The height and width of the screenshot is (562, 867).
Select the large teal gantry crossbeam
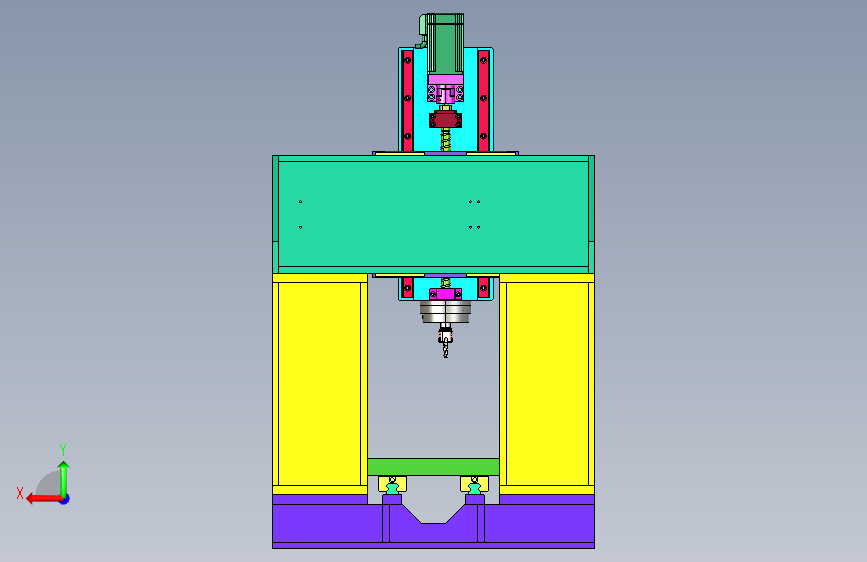click(x=433, y=214)
